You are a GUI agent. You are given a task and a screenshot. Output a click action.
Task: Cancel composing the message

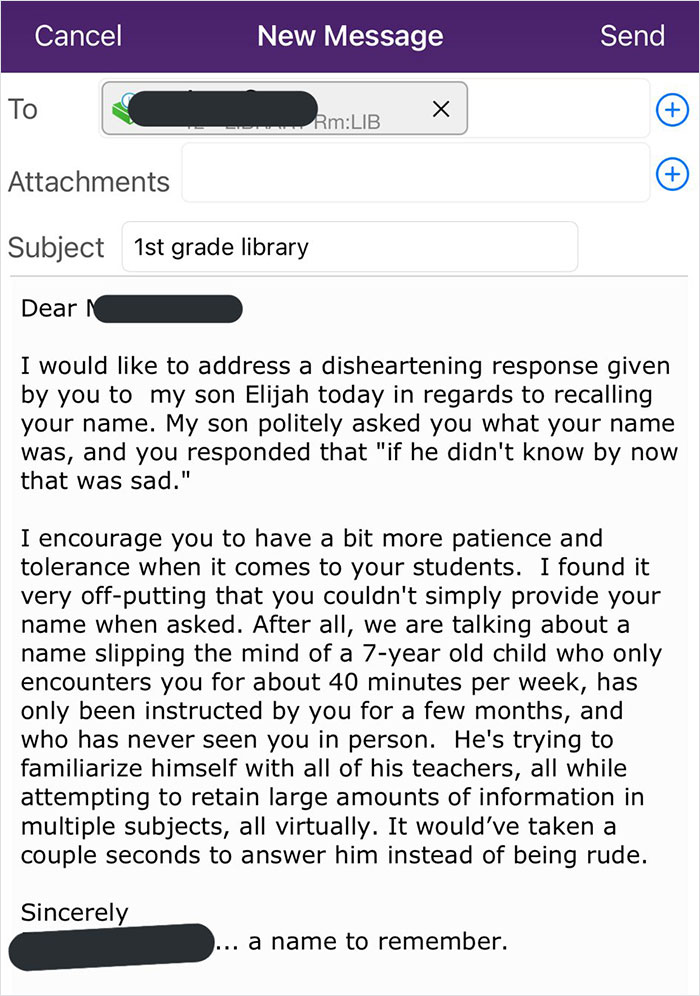coord(77,36)
